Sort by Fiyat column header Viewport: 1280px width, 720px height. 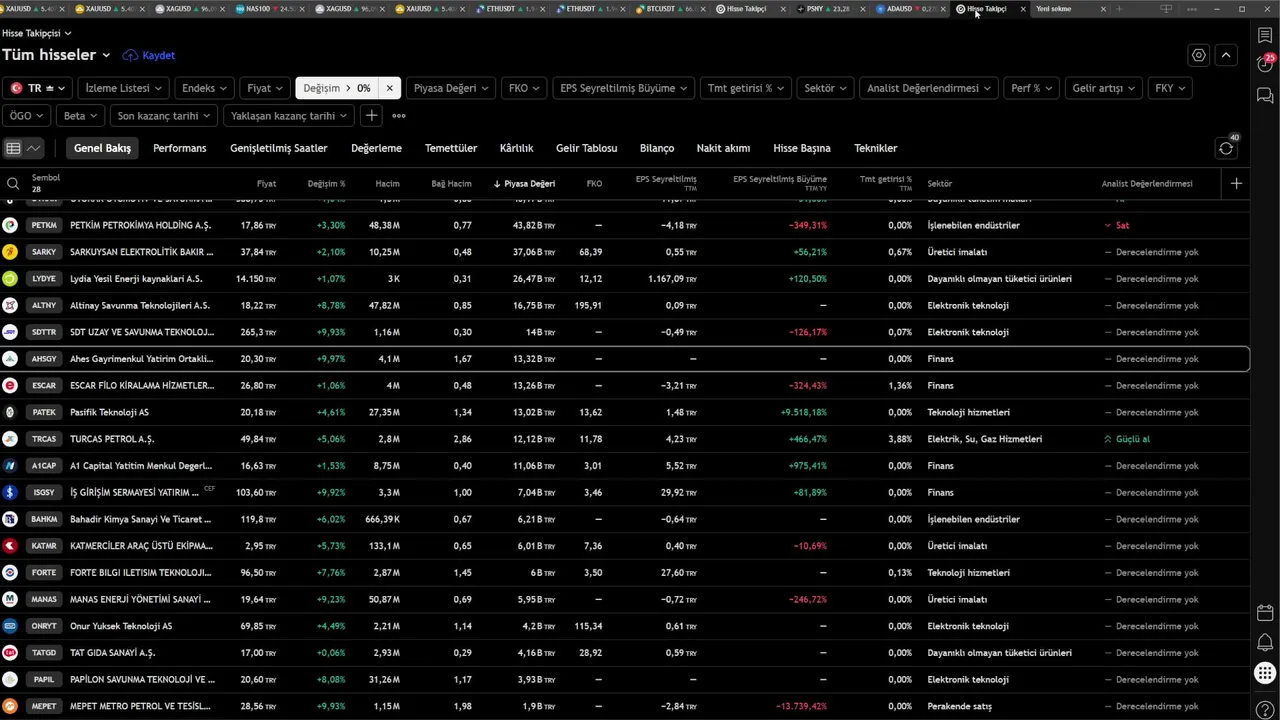coord(266,184)
